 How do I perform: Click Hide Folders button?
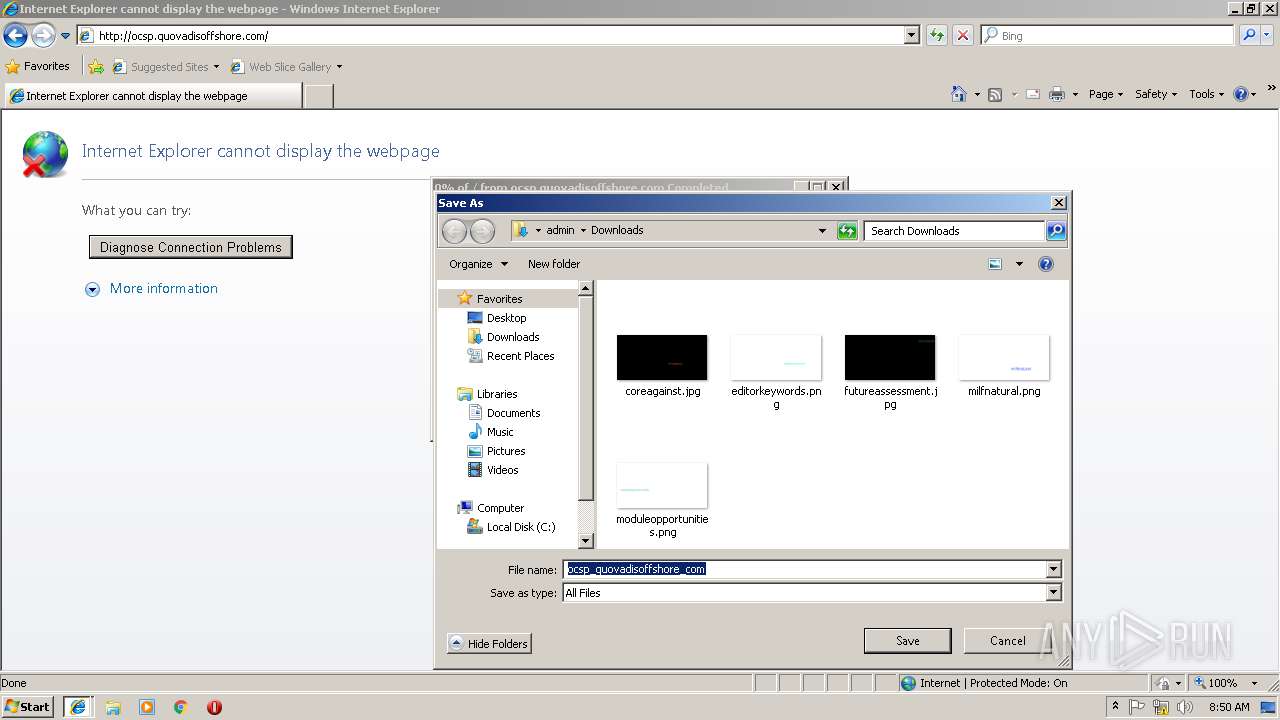pyautogui.click(x=489, y=644)
